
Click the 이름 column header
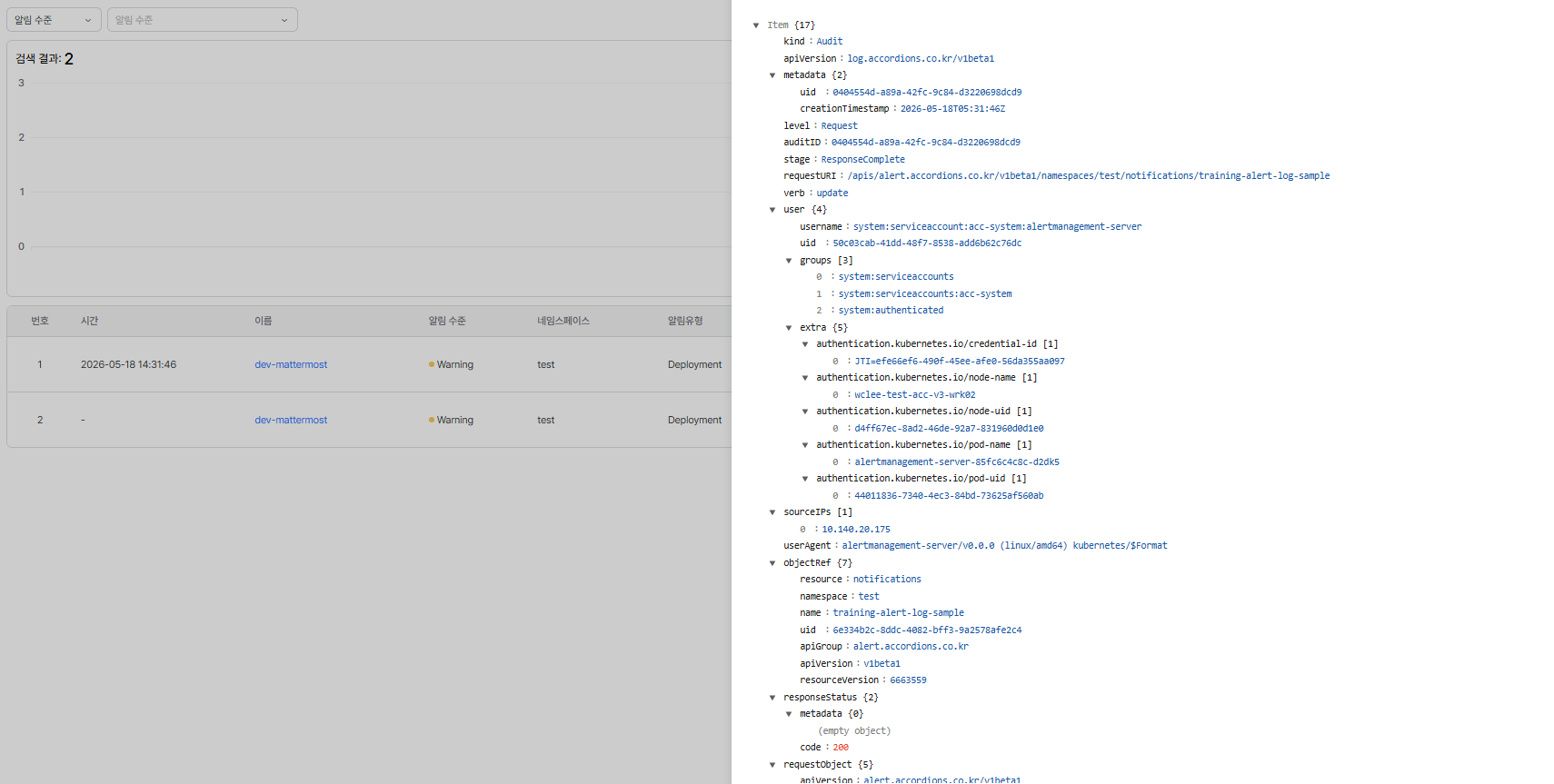click(264, 321)
